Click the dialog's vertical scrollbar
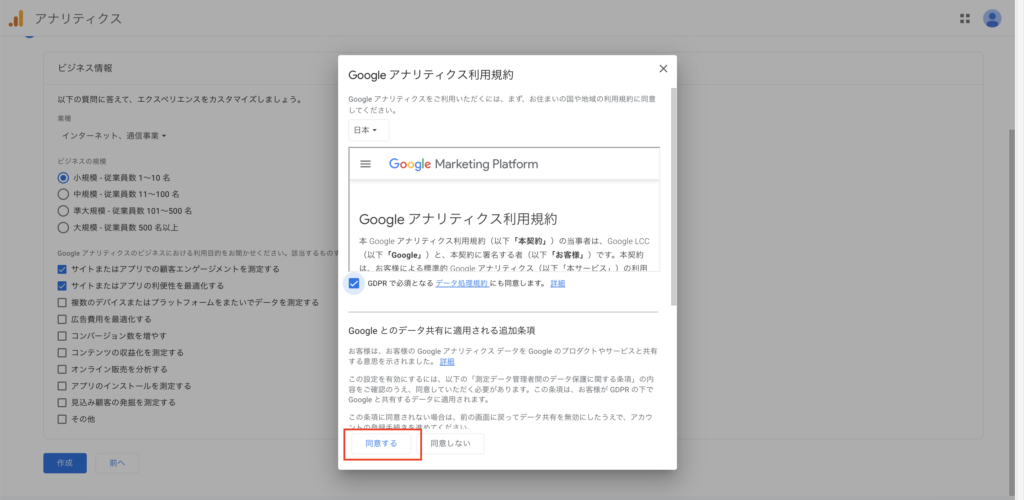This screenshot has width=1024, height=500. [x=673, y=196]
